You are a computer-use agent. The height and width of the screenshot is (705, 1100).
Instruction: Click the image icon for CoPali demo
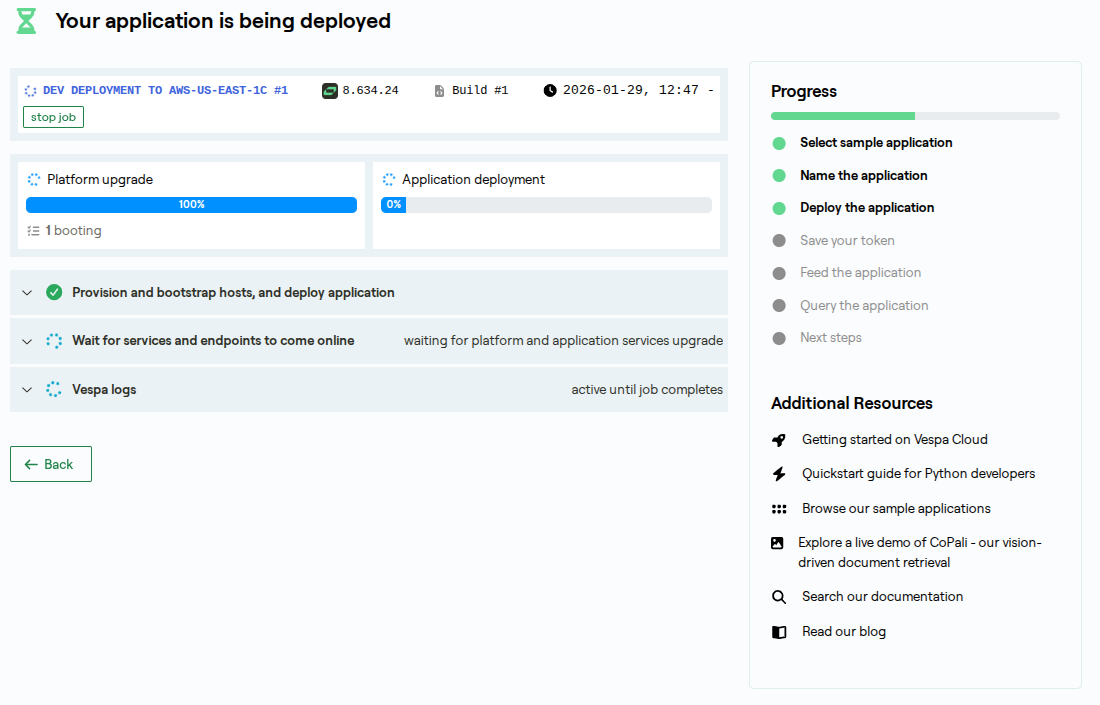click(x=777, y=543)
